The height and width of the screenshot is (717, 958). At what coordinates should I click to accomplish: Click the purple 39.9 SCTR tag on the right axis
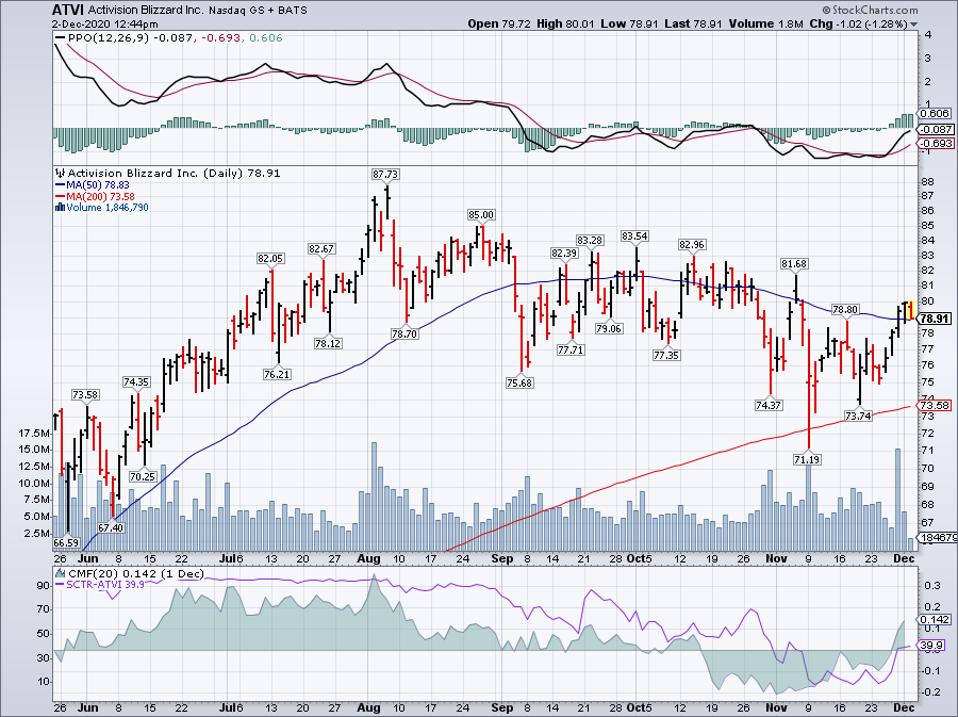[x=932, y=646]
